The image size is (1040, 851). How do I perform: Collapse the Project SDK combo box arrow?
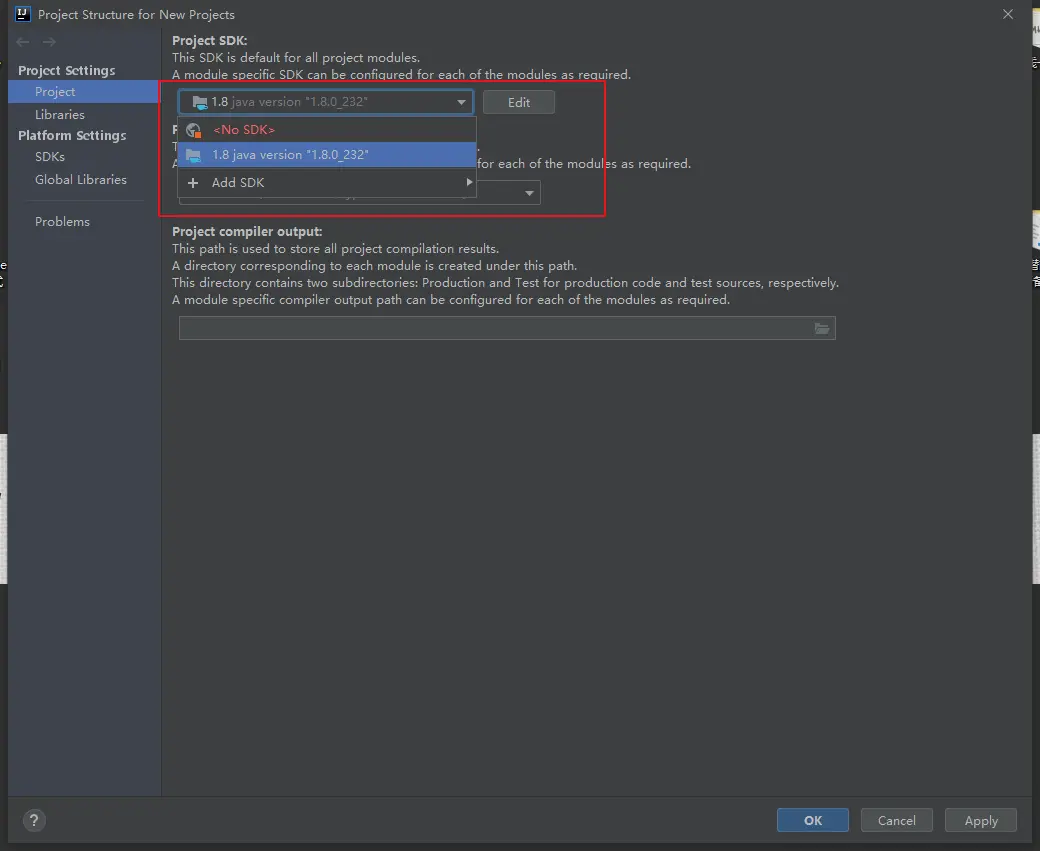[461, 102]
